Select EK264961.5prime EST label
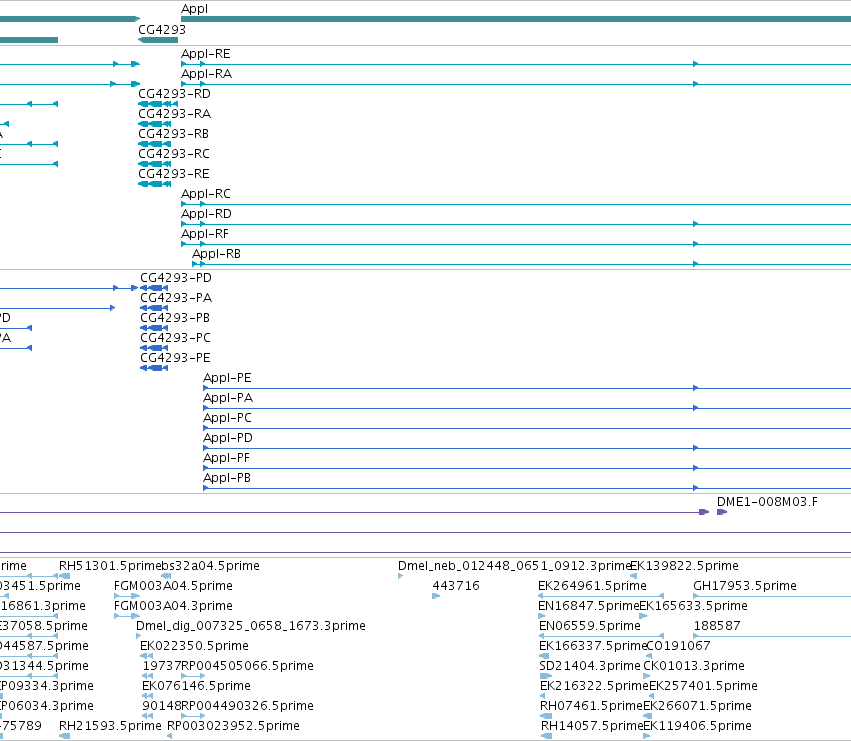Image resolution: width=851 pixels, height=741 pixels. [592, 586]
